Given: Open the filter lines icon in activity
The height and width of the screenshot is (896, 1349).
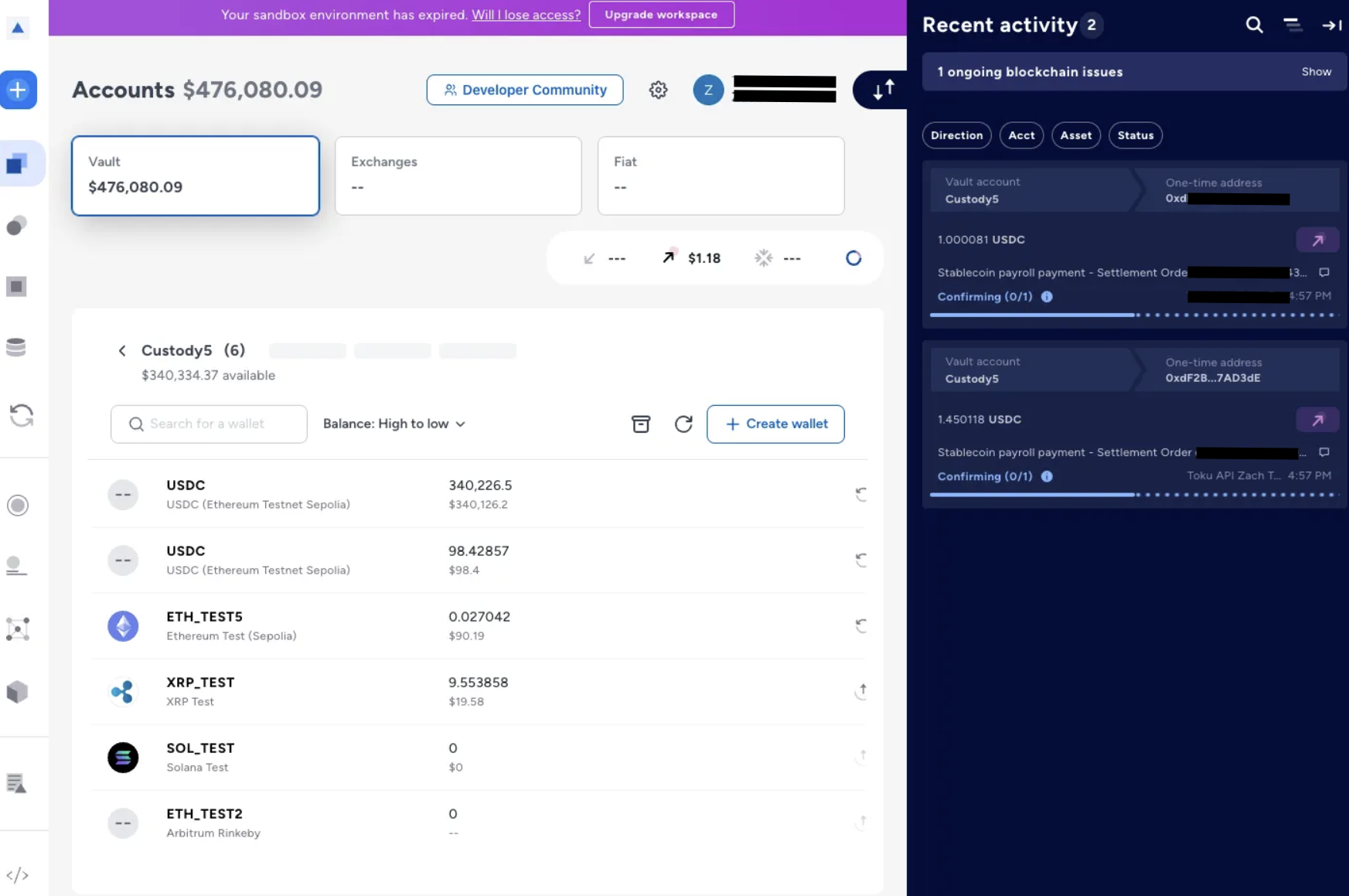Looking at the screenshot, I should [x=1293, y=26].
